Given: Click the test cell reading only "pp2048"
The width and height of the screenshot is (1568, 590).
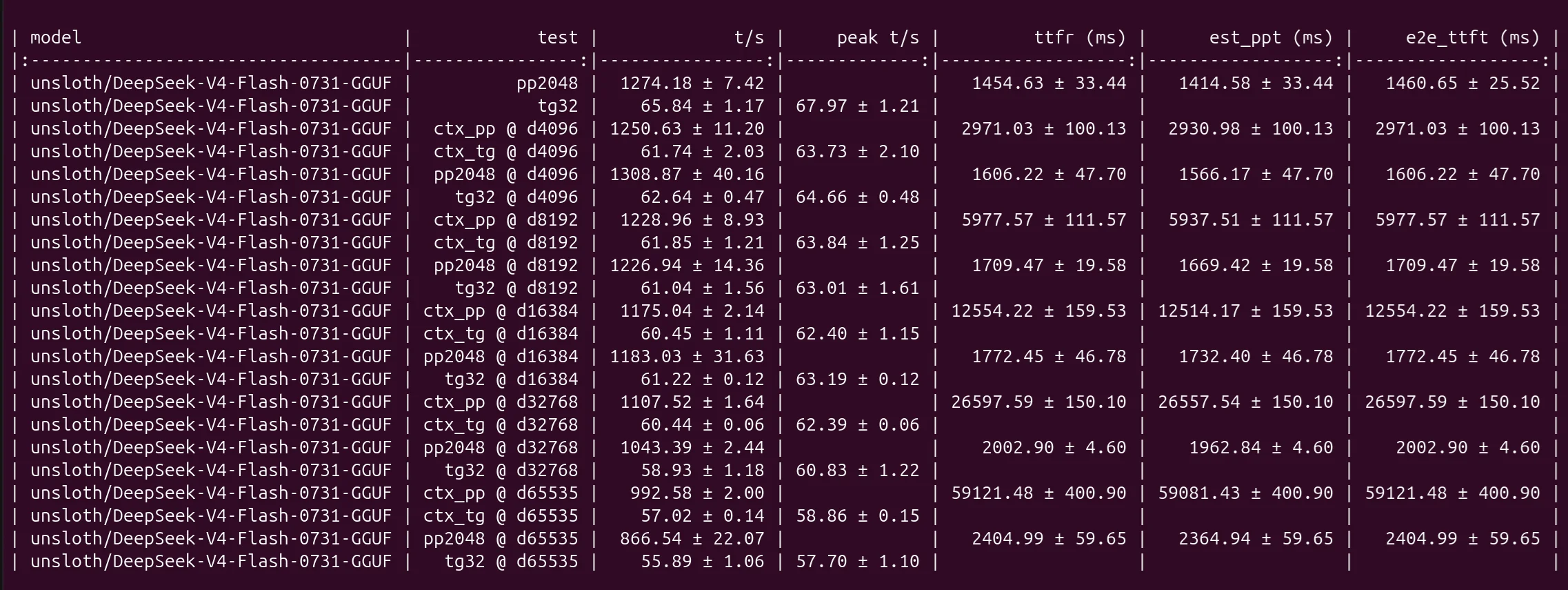Looking at the screenshot, I should (547, 83).
